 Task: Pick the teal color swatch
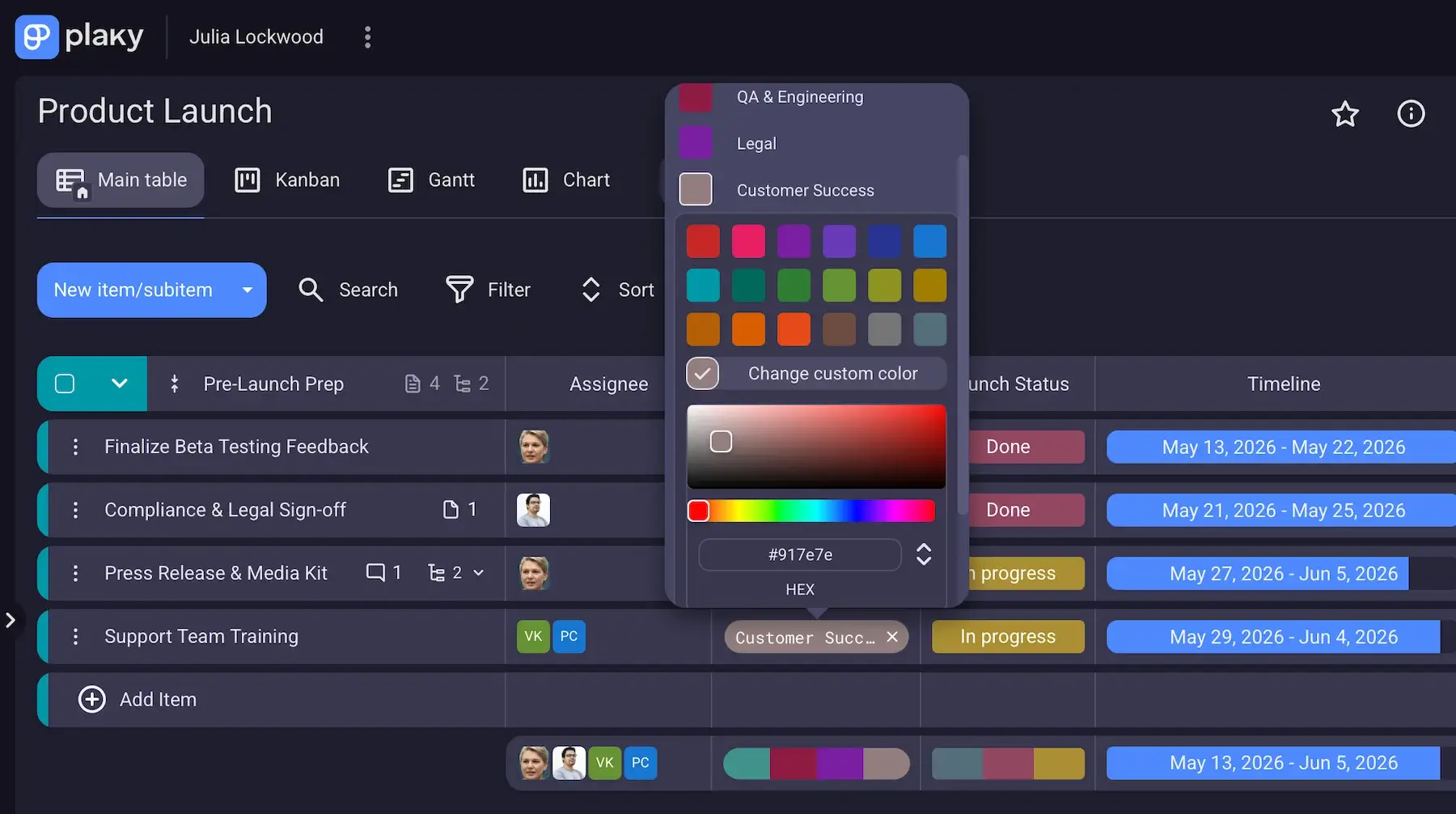pos(703,285)
